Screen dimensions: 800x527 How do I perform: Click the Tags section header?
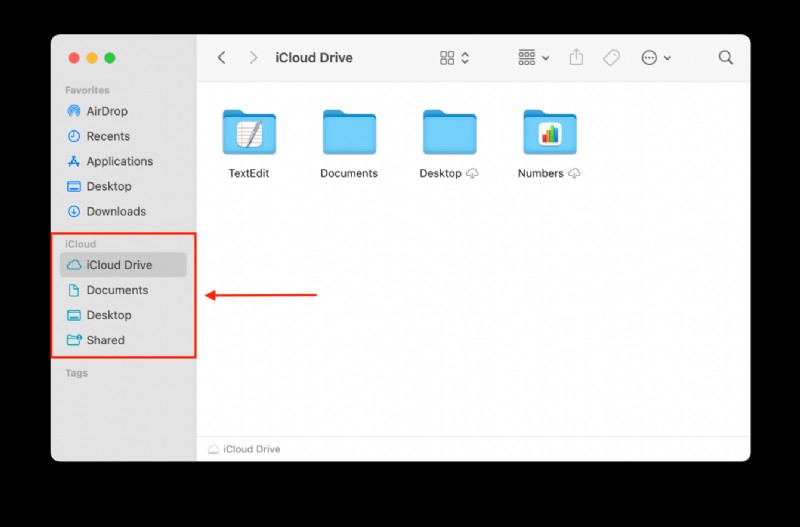click(77, 373)
